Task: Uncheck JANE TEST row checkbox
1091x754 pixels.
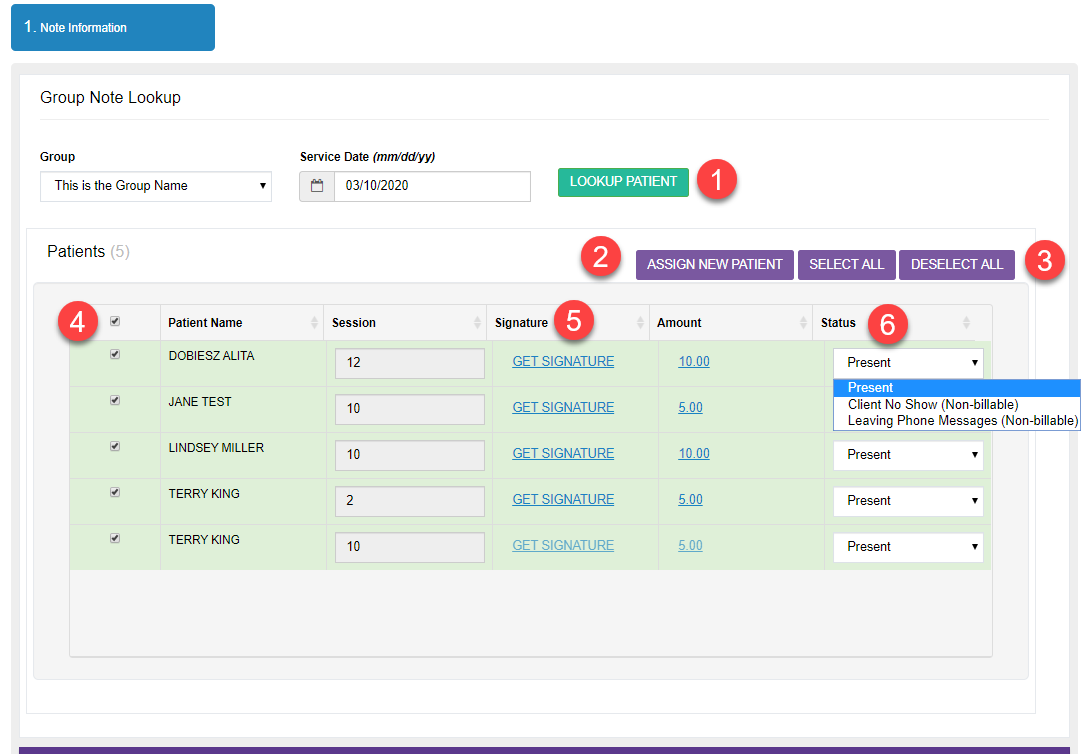Action: click(115, 400)
